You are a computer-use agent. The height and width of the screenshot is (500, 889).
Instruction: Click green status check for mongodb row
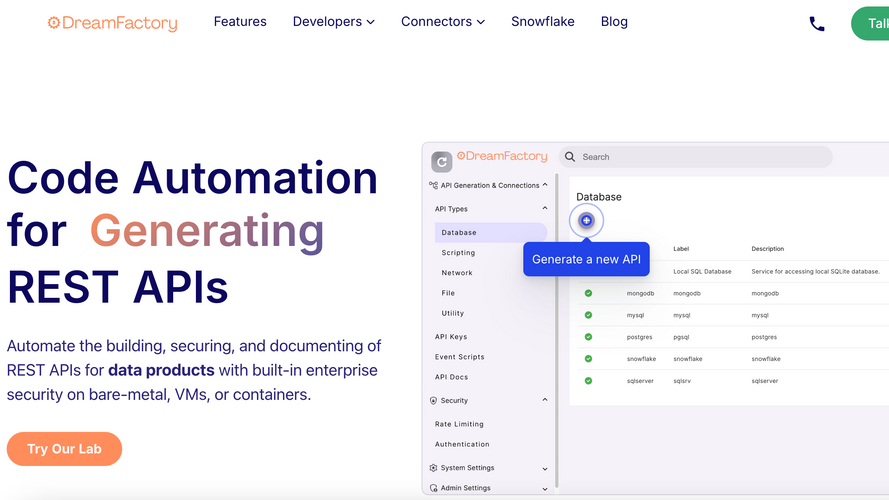[x=588, y=293]
